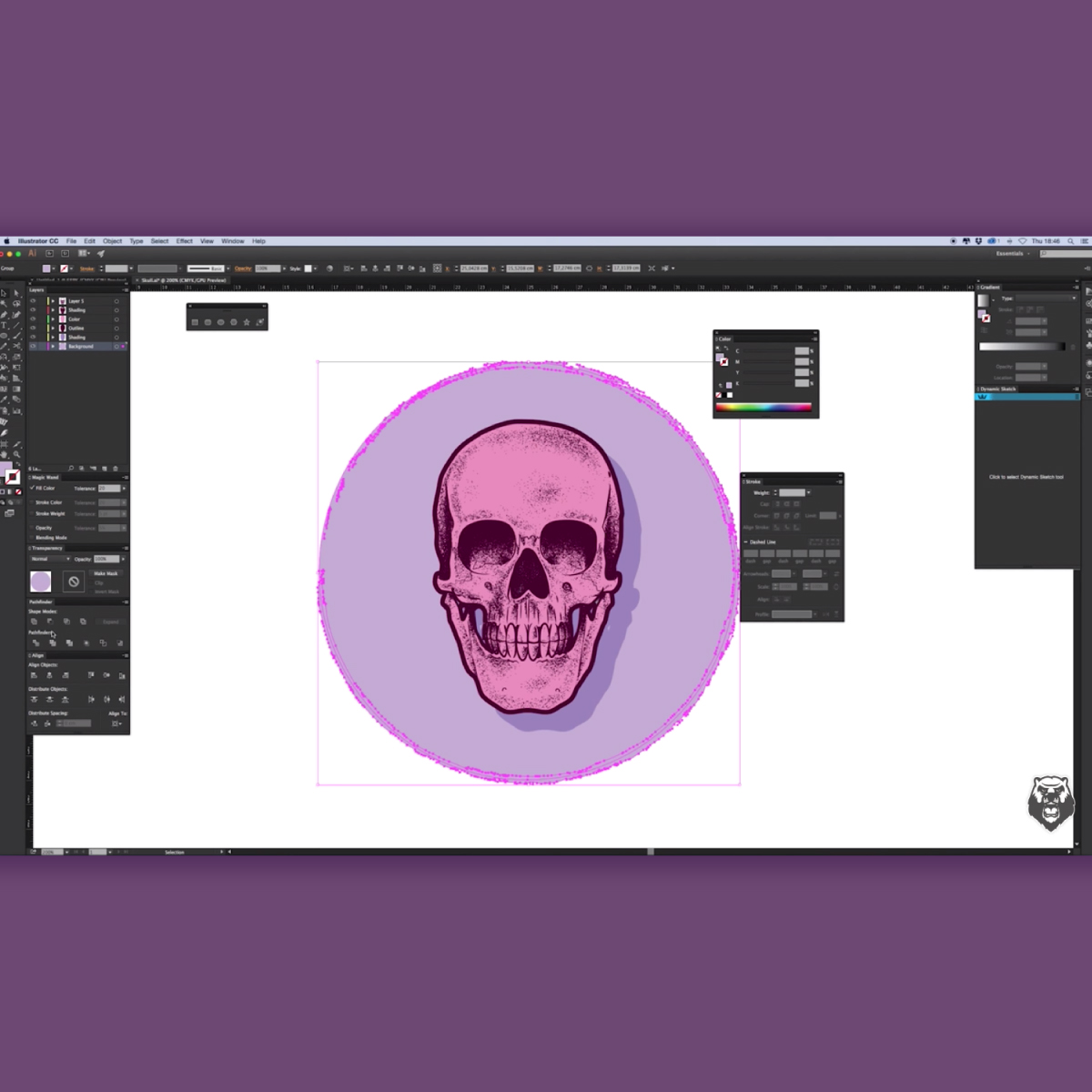Enable the Stroke Color checkbox
The image size is (1092, 1092).
click(x=32, y=502)
